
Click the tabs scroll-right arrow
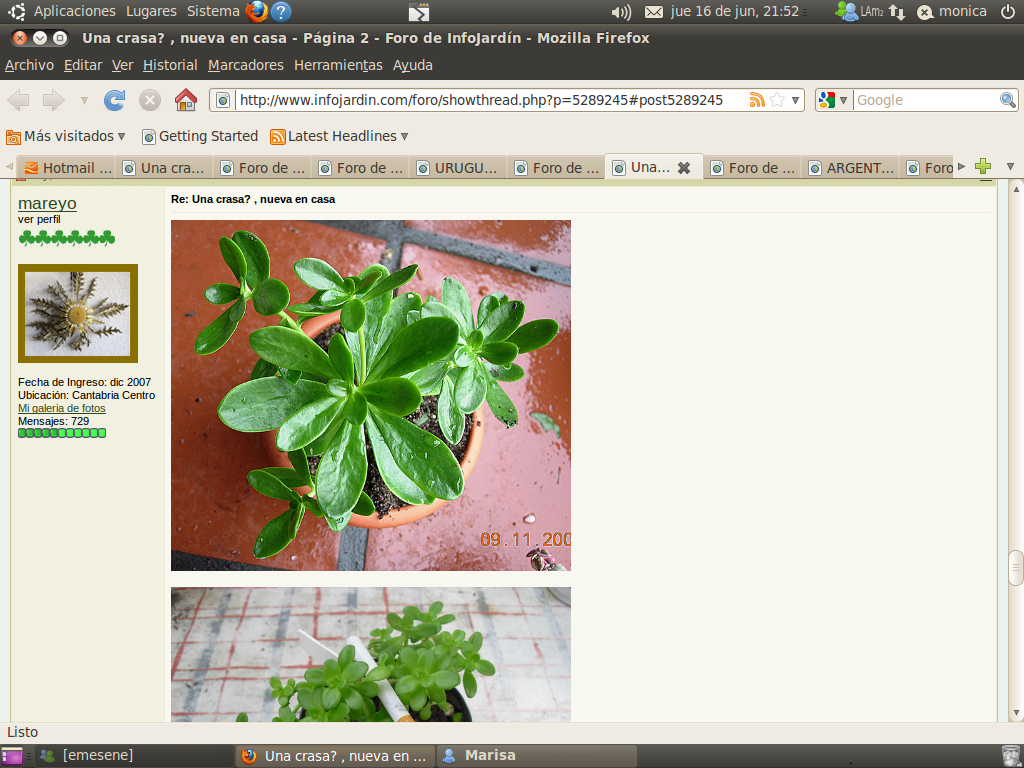961,167
